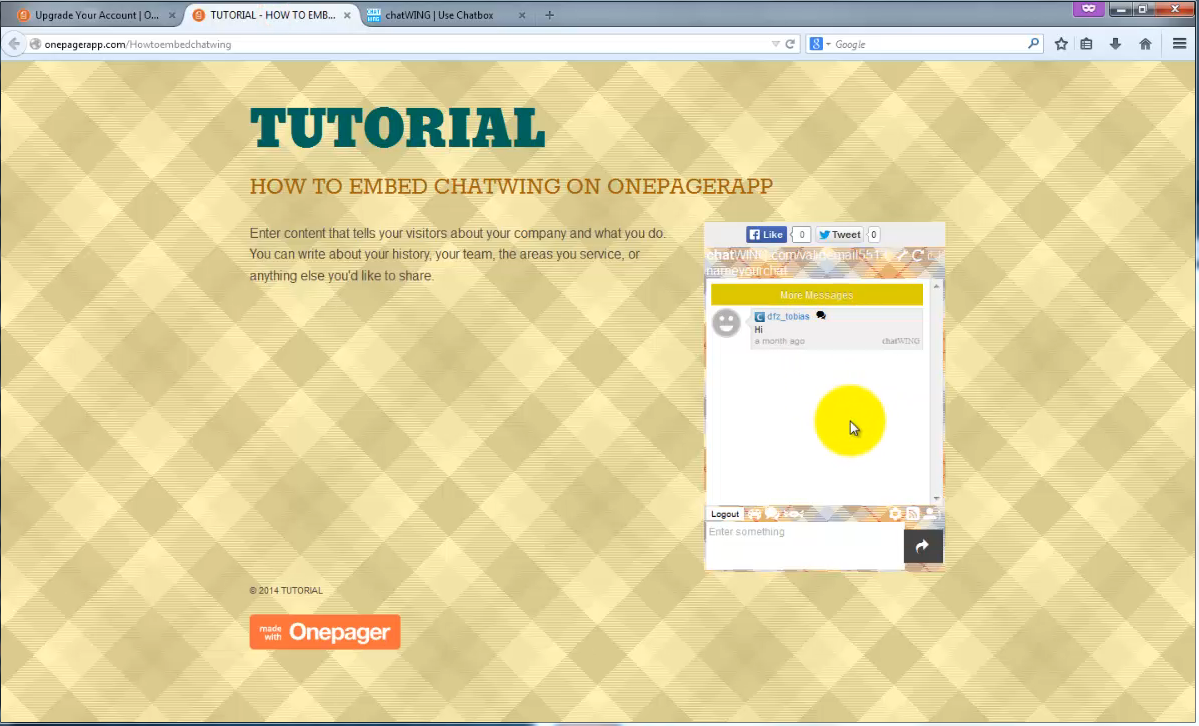Viewport: 1199px width, 726px height.
Task: Show bookmarks list icon
Action: click(1087, 44)
